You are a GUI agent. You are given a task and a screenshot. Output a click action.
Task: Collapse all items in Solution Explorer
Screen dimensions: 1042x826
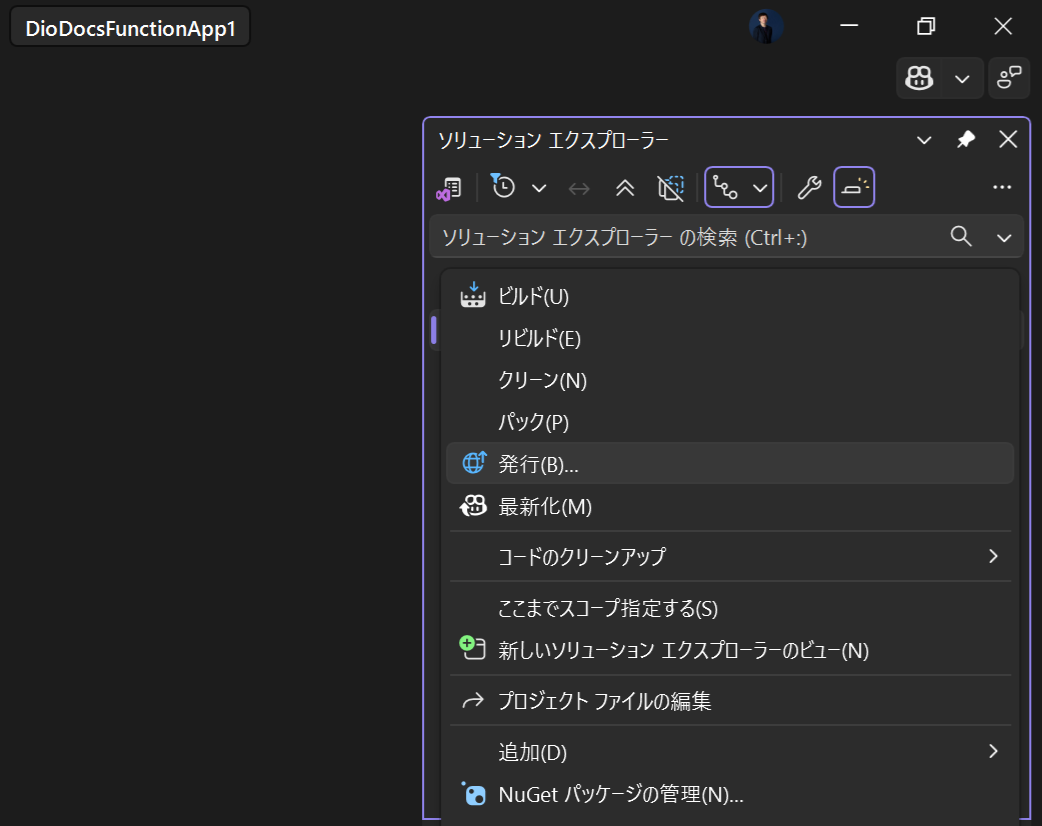tap(625, 188)
